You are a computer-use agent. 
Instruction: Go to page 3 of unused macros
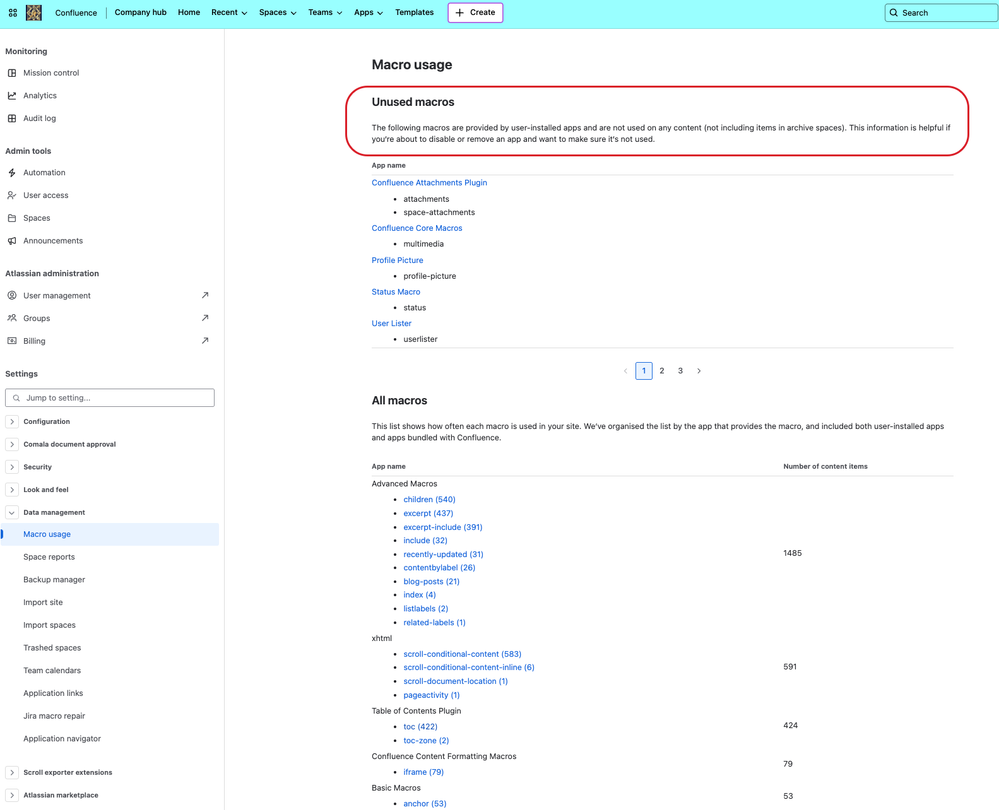coord(680,371)
